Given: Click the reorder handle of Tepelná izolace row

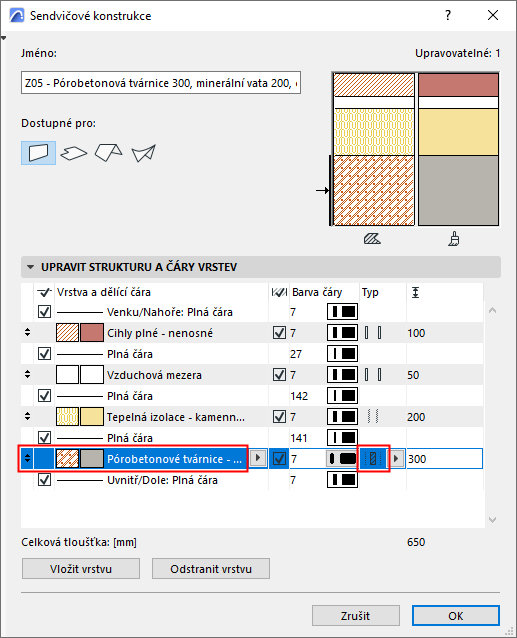Looking at the screenshot, I should 27,416.
